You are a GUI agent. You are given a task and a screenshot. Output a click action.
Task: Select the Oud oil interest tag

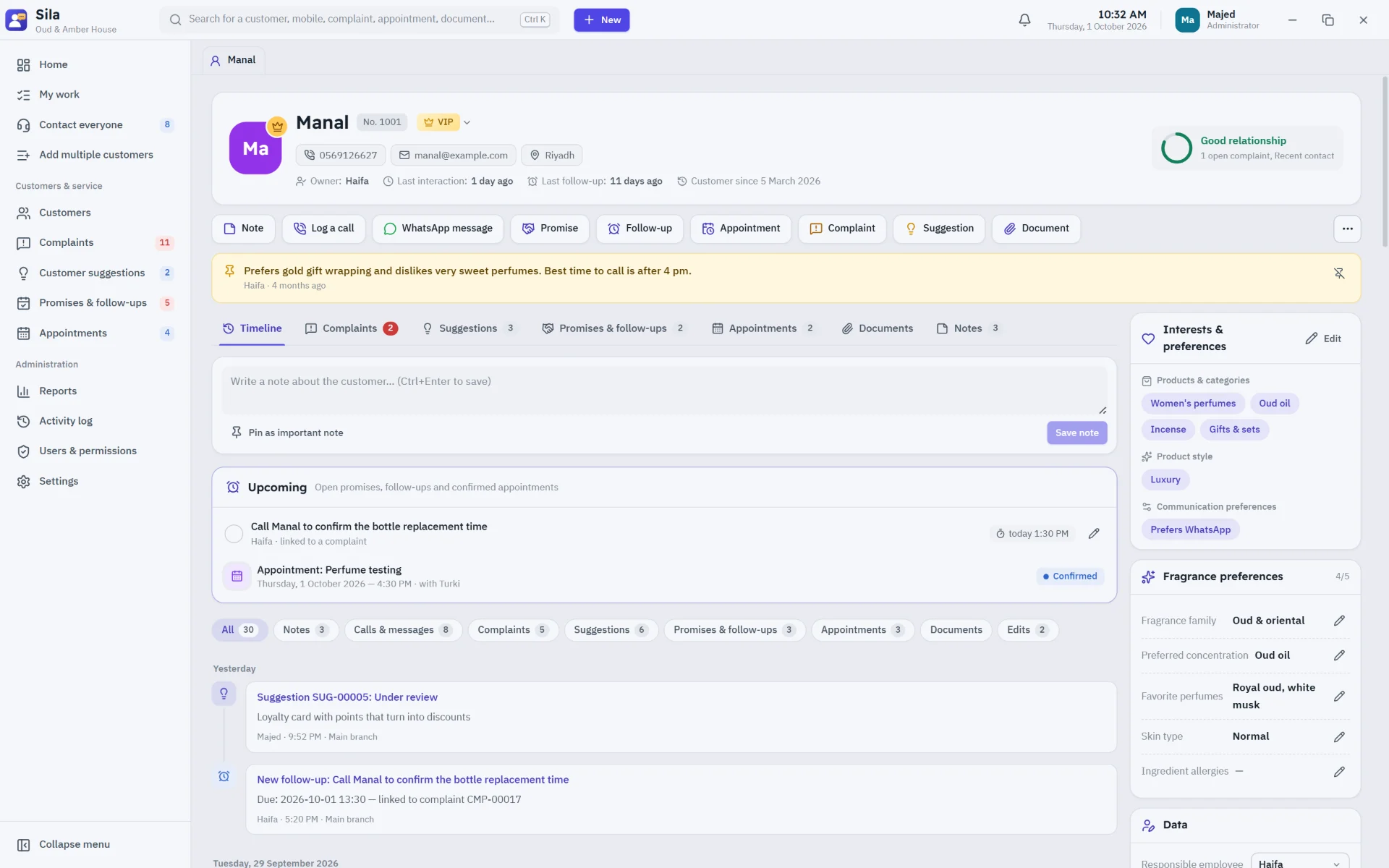(x=1274, y=404)
